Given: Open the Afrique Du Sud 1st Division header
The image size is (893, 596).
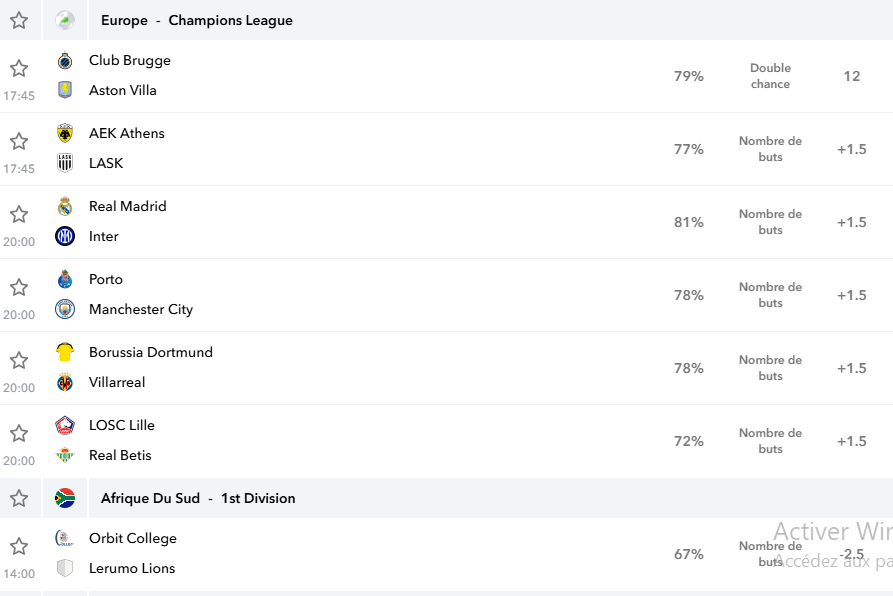Looking at the screenshot, I should click(198, 498).
